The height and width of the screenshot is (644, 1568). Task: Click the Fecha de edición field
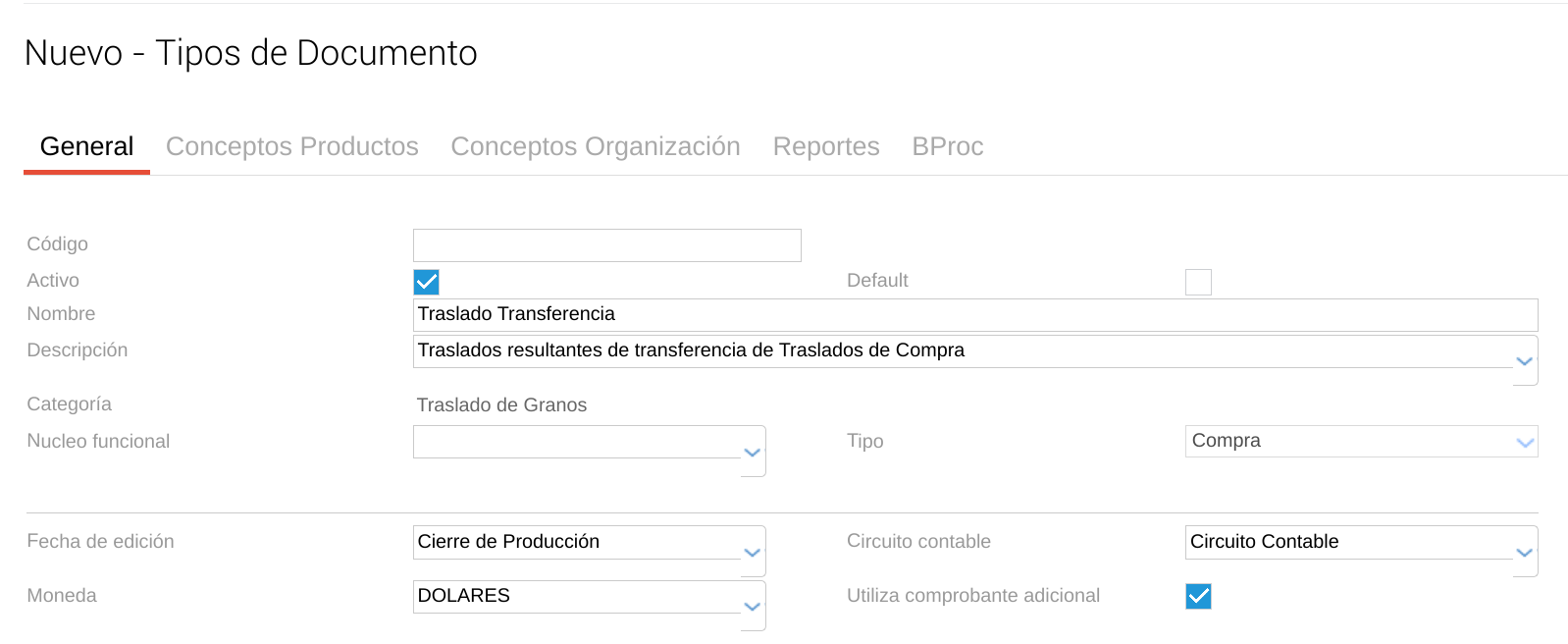[x=576, y=543]
